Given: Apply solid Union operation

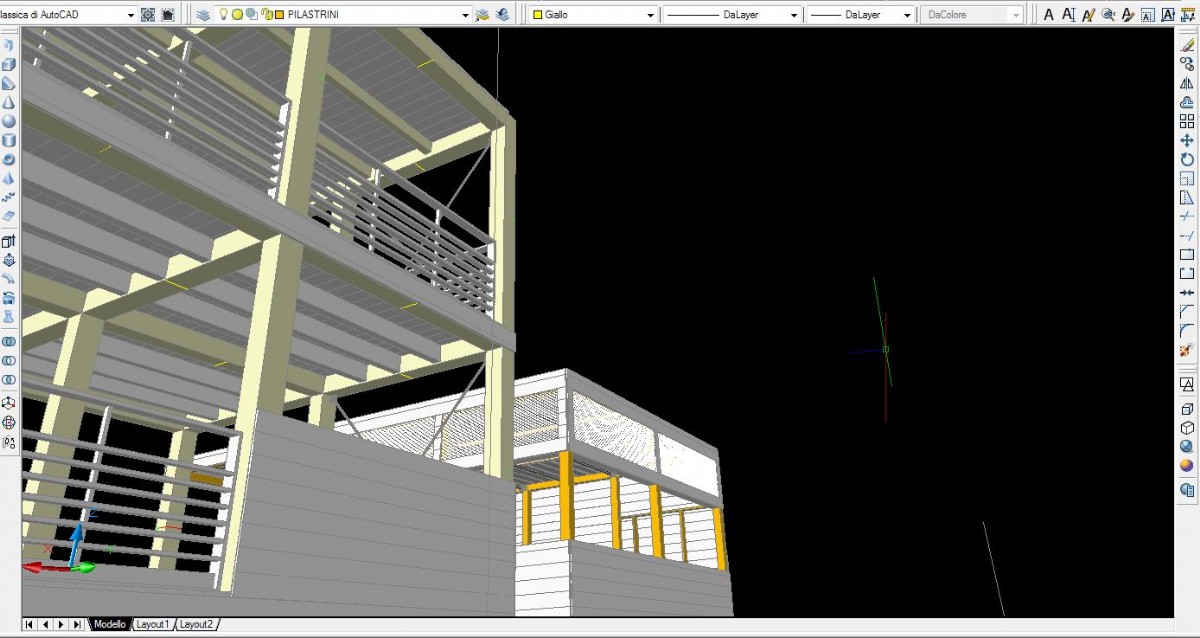Looking at the screenshot, I should pyautogui.click(x=9, y=341).
